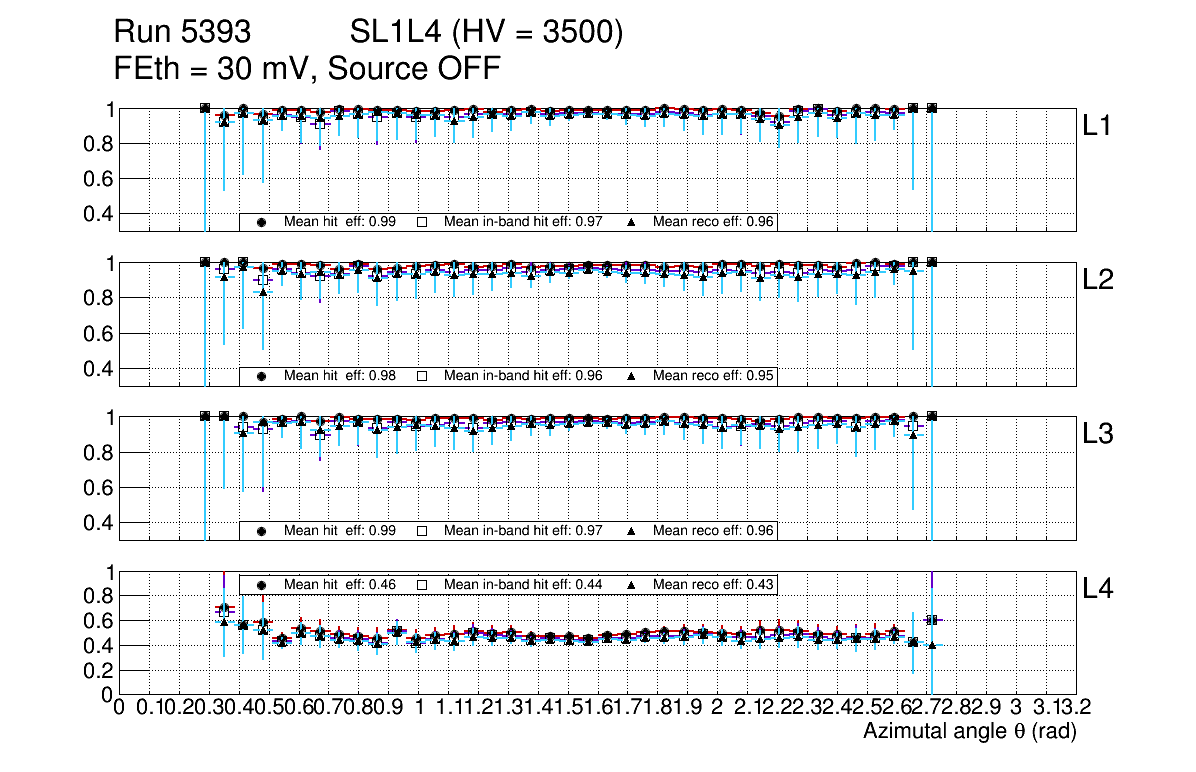Click 'FEth = 30 mV, Source OFF' subtitle

coord(307,68)
